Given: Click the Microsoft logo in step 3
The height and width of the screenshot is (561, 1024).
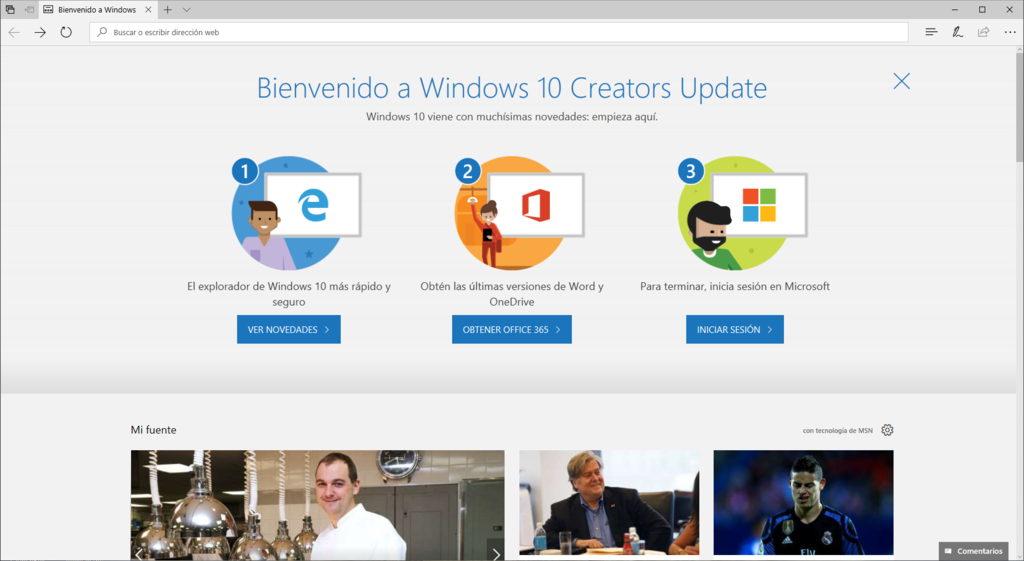Looking at the screenshot, I should click(x=758, y=205).
